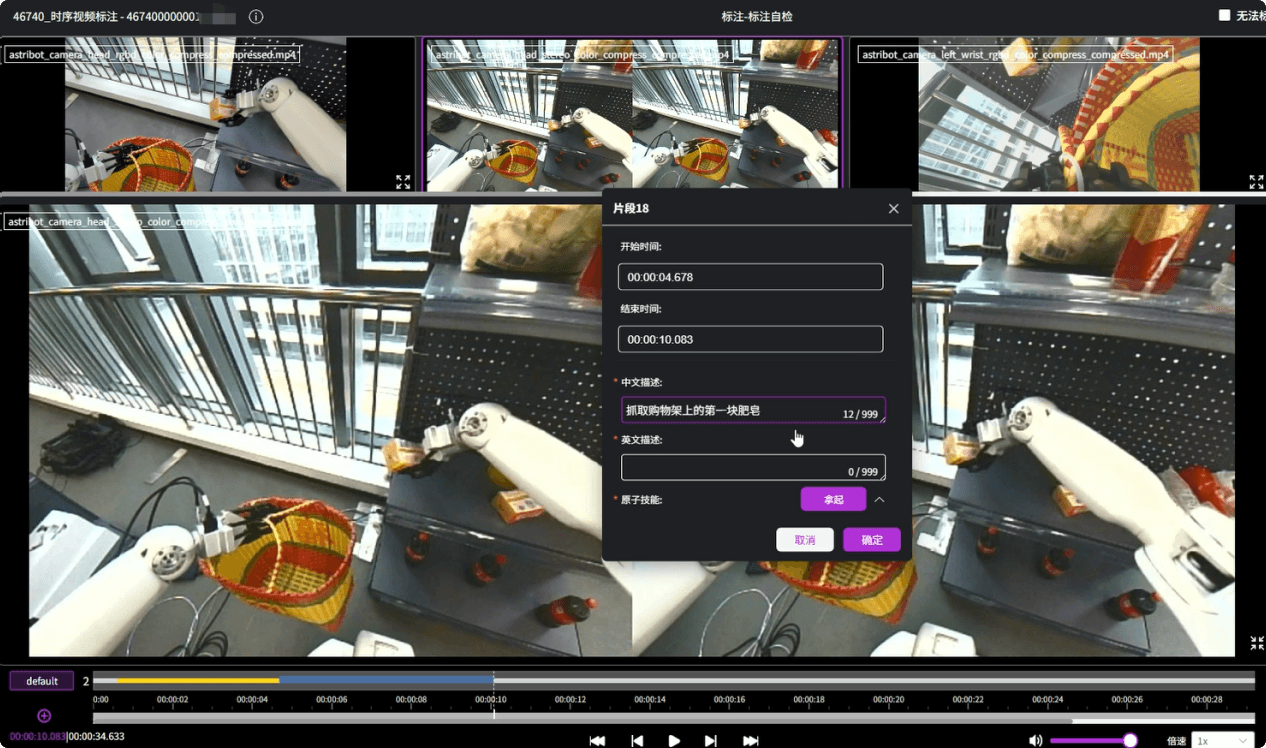This screenshot has width=1266, height=748.
Task: Mute audio via the speaker icon
Action: tap(1035, 741)
